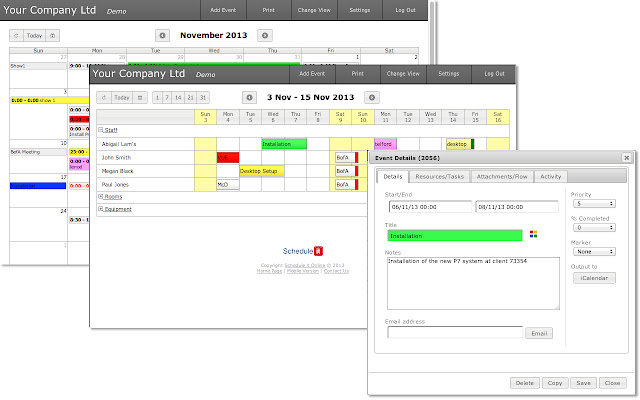This screenshot has height=400, width=640.
Task: Click the Contact Us footer link
Action: tap(336, 271)
